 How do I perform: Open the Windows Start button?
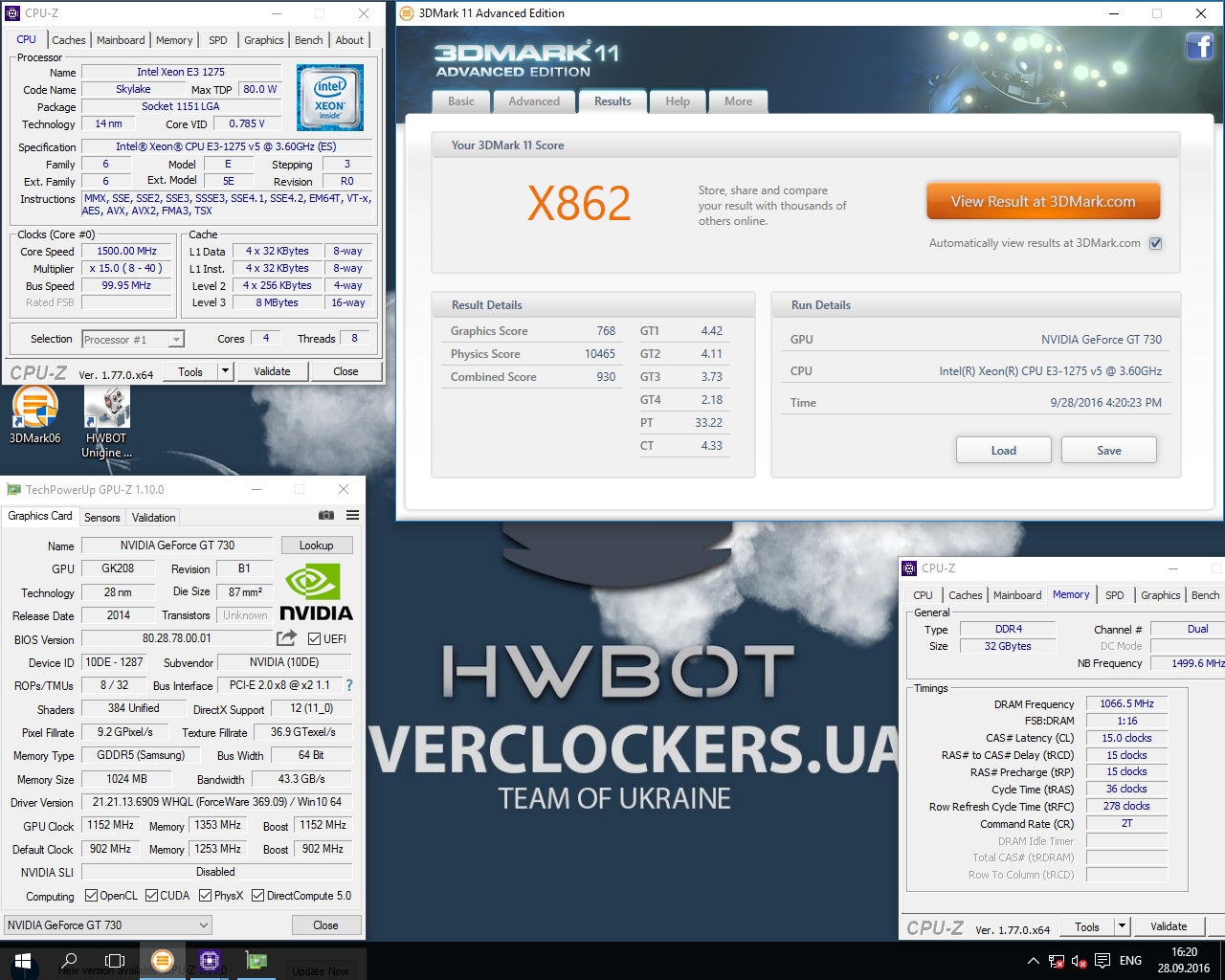pos(23,961)
